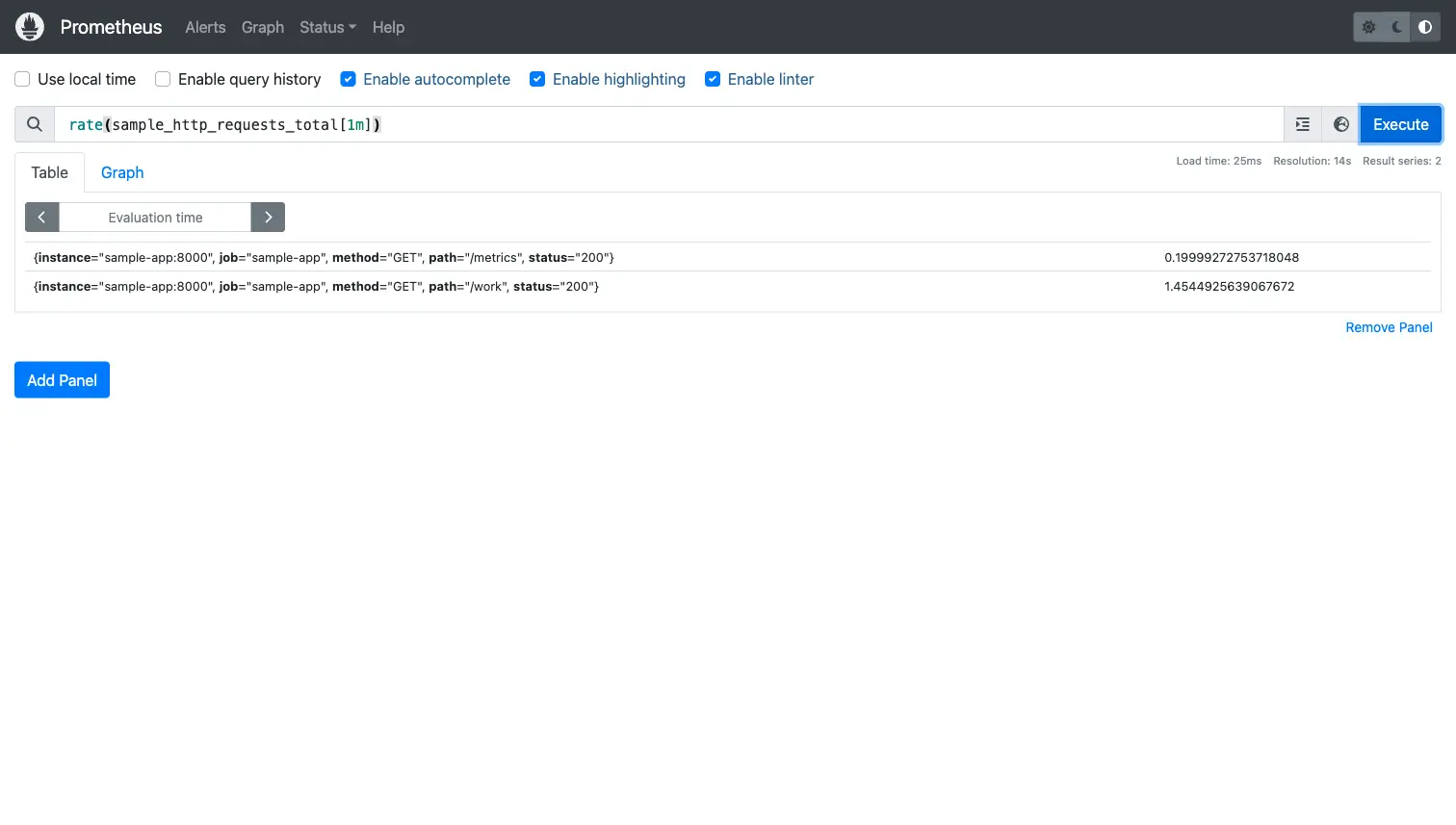This screenshot has width=1456, height=825.
Task: Switch to light theme sun icon
Action: tap(1368, 27)
